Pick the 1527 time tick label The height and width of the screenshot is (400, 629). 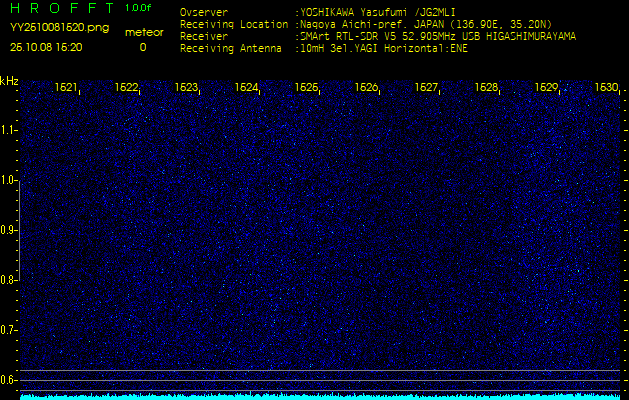pos(426,88)
